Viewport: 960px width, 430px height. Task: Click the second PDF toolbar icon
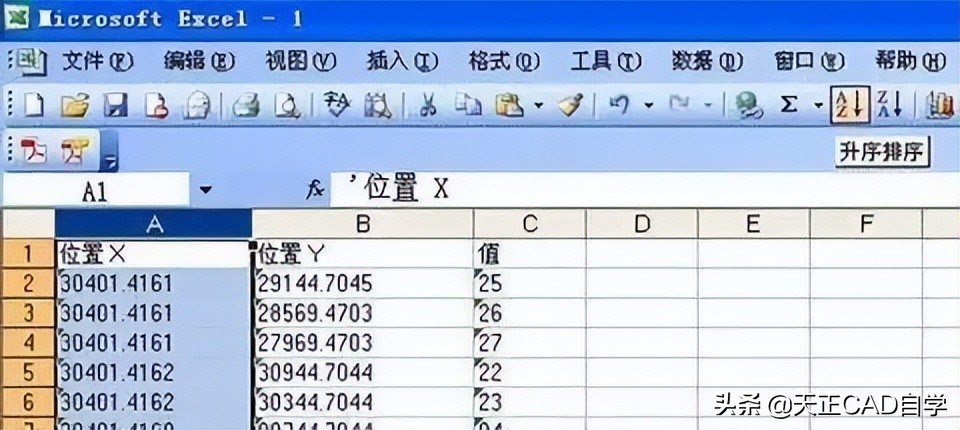click(75, 151)
